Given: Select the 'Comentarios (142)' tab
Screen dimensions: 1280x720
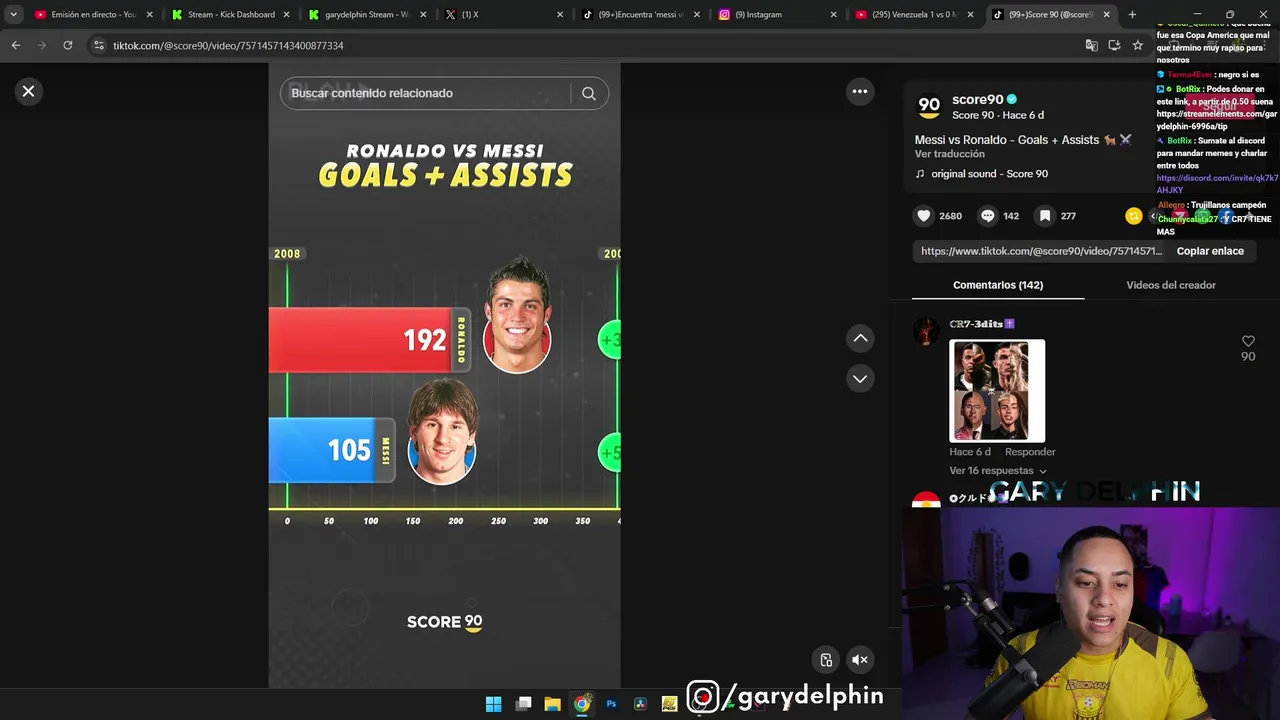Looking at the screenshot, I should pyautogui.click(x=998, y=285).
